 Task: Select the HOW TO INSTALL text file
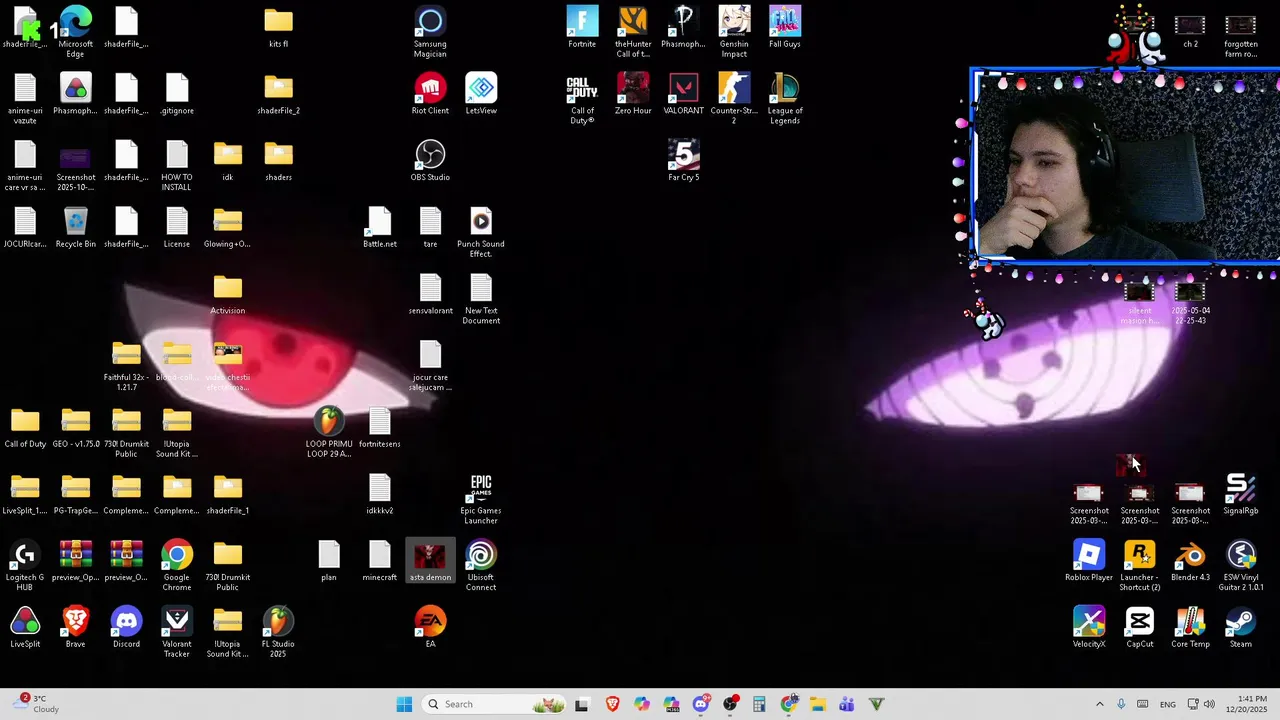click(177, 165)
